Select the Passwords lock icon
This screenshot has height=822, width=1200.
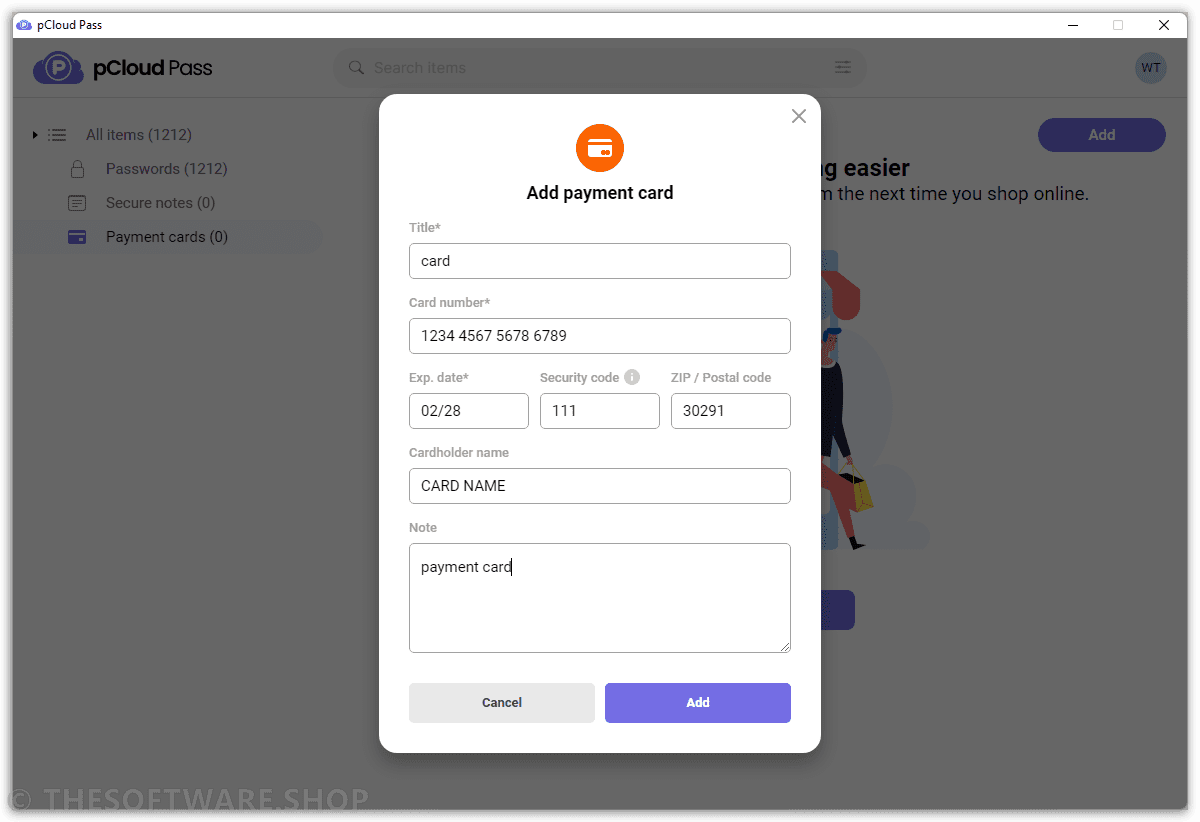77,169
